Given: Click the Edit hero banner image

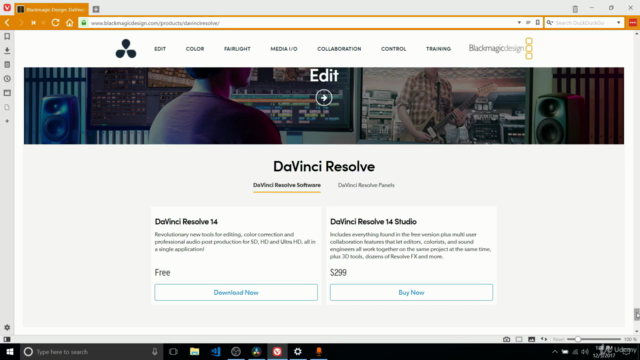Looking at the screenshot, I should point(324,106).
